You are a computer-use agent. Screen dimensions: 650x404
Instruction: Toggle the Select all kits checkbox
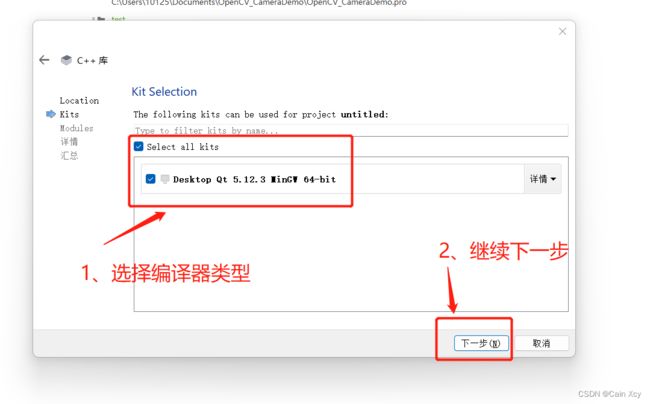pyautogui.click(x=138, y=146)
